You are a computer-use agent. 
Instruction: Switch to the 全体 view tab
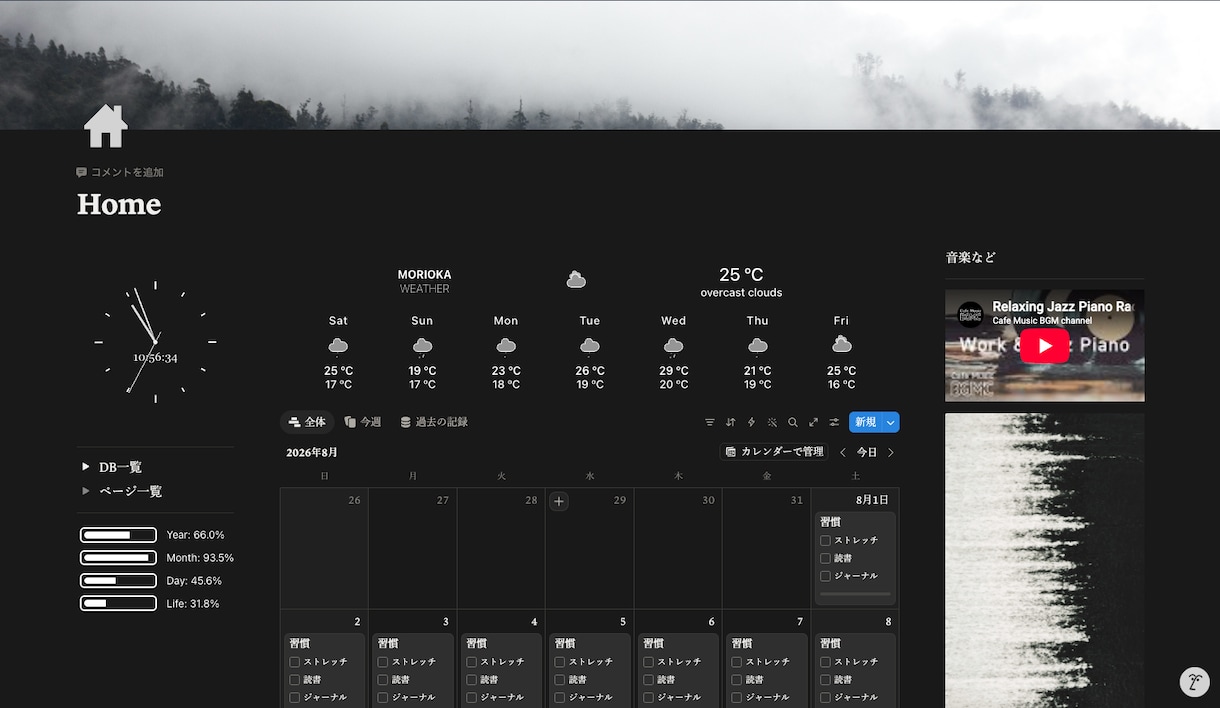coord(307,422)
